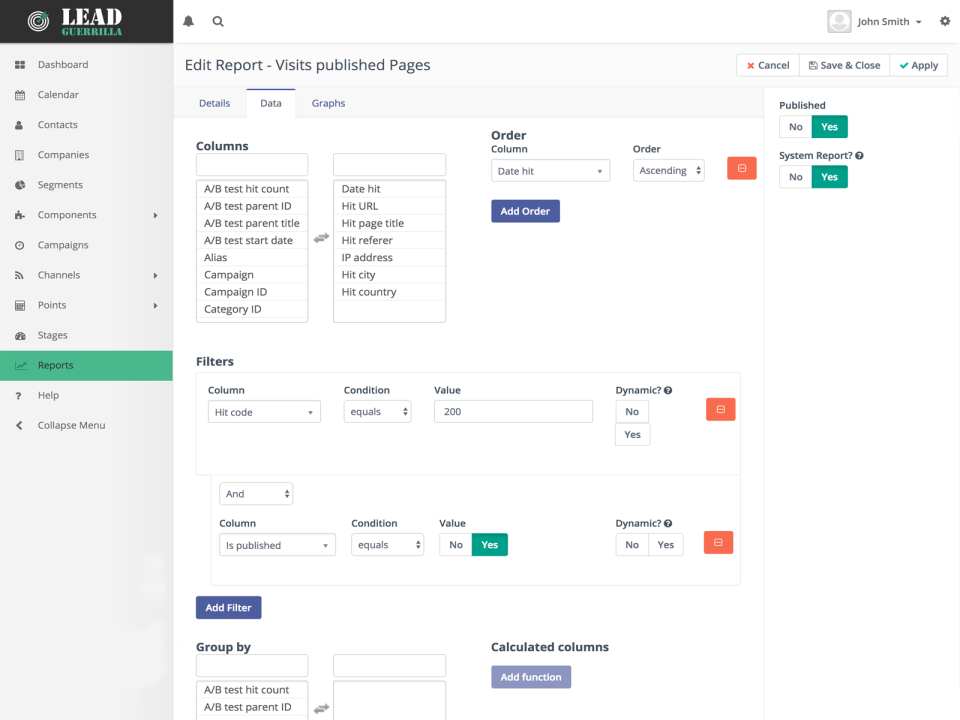
Task: Click the Add Filter button
Action: pos(228,608)
